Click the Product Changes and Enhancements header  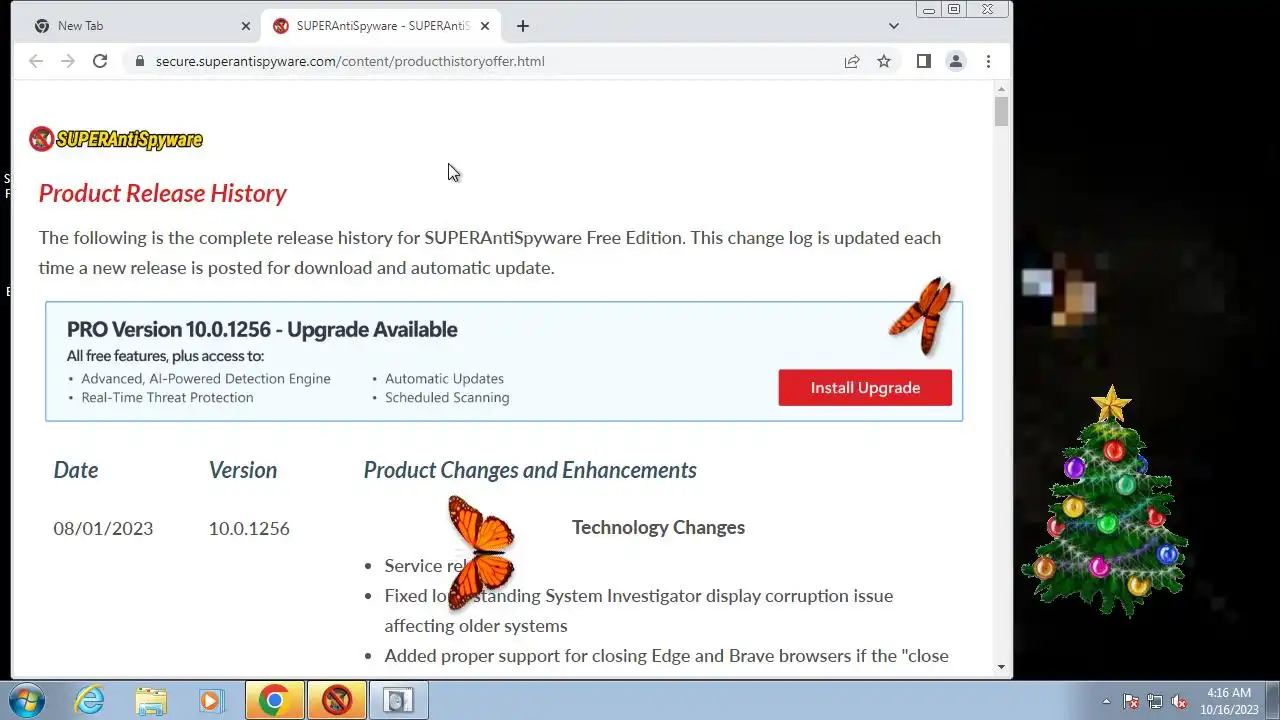click(530, 470)
